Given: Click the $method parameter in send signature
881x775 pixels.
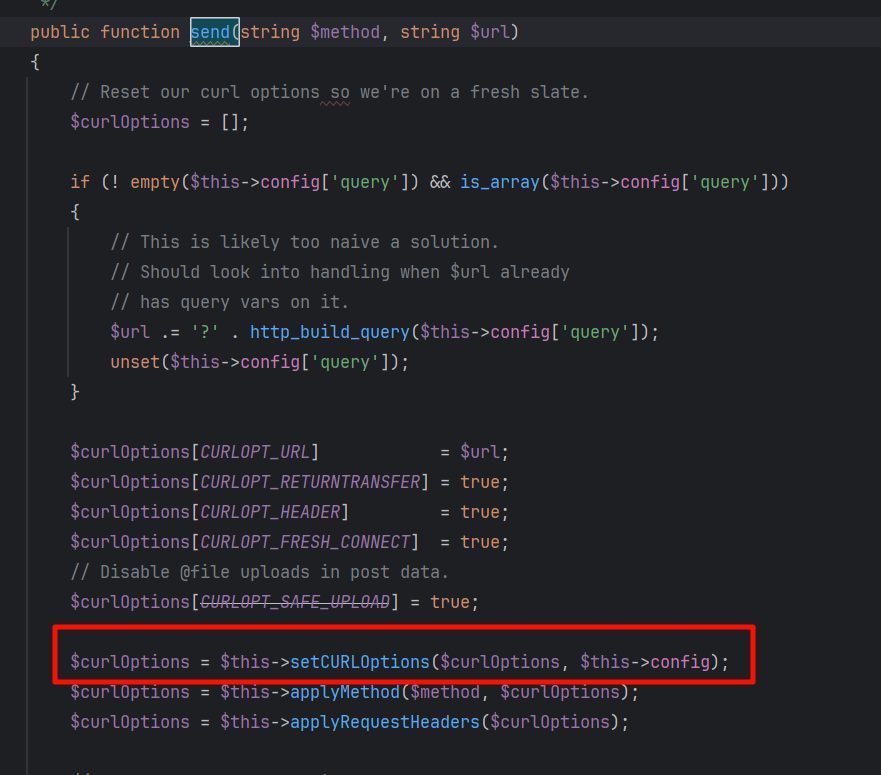Looking at the screenshot, I should pos(345,32).
